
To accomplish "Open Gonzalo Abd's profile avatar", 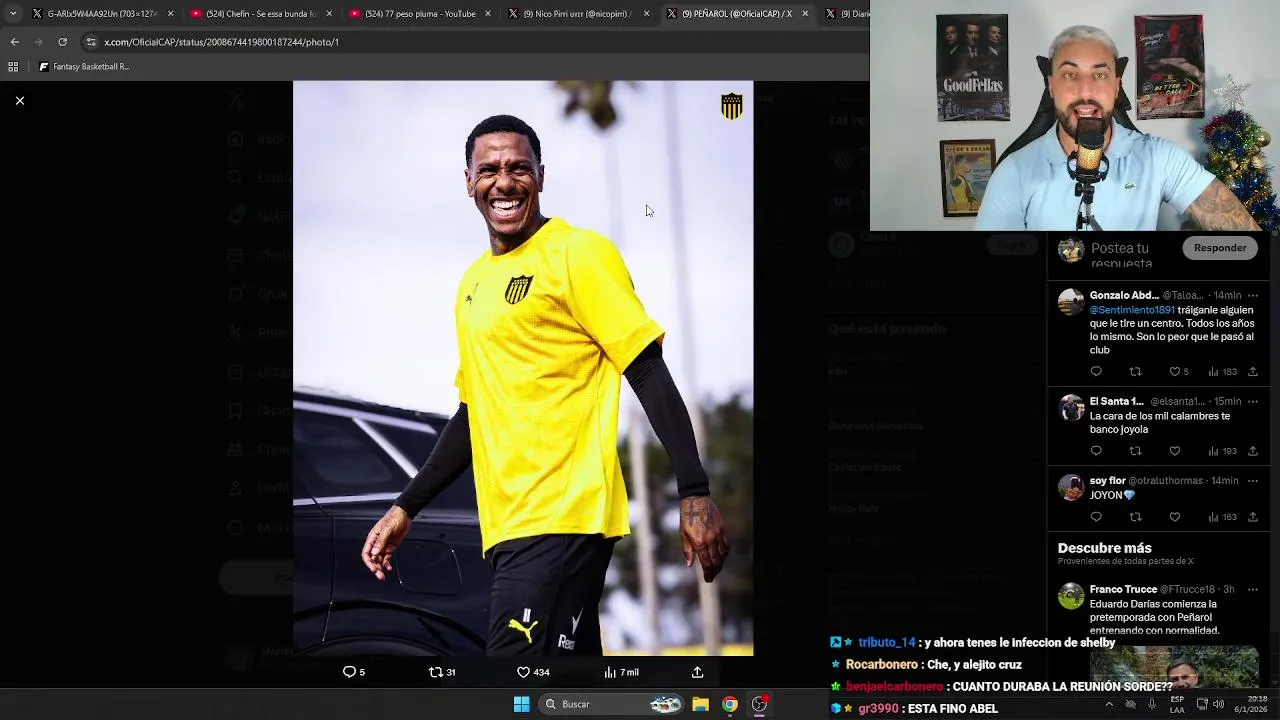I will tap(1071, 302).
